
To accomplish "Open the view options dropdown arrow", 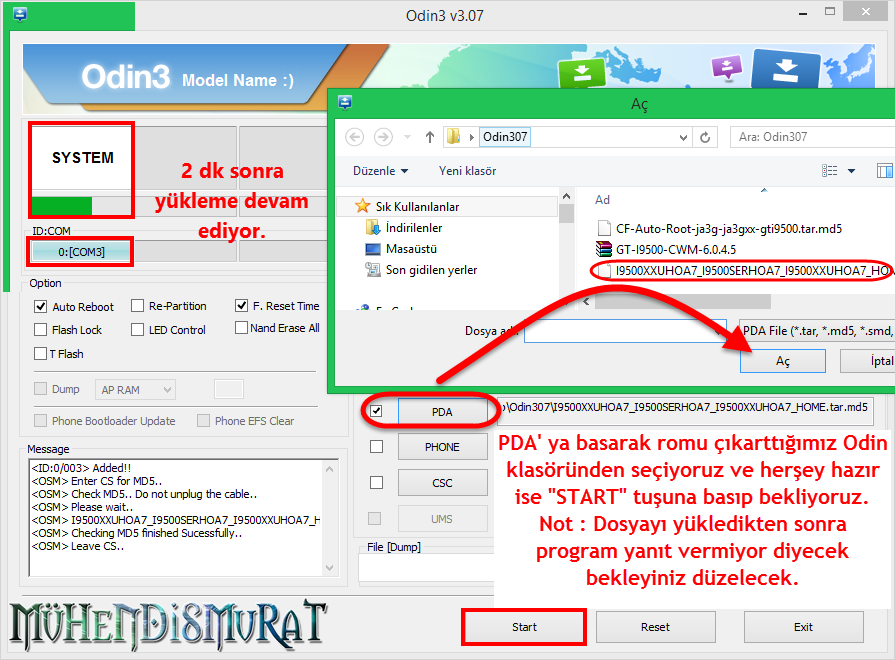I will (850, 171).
